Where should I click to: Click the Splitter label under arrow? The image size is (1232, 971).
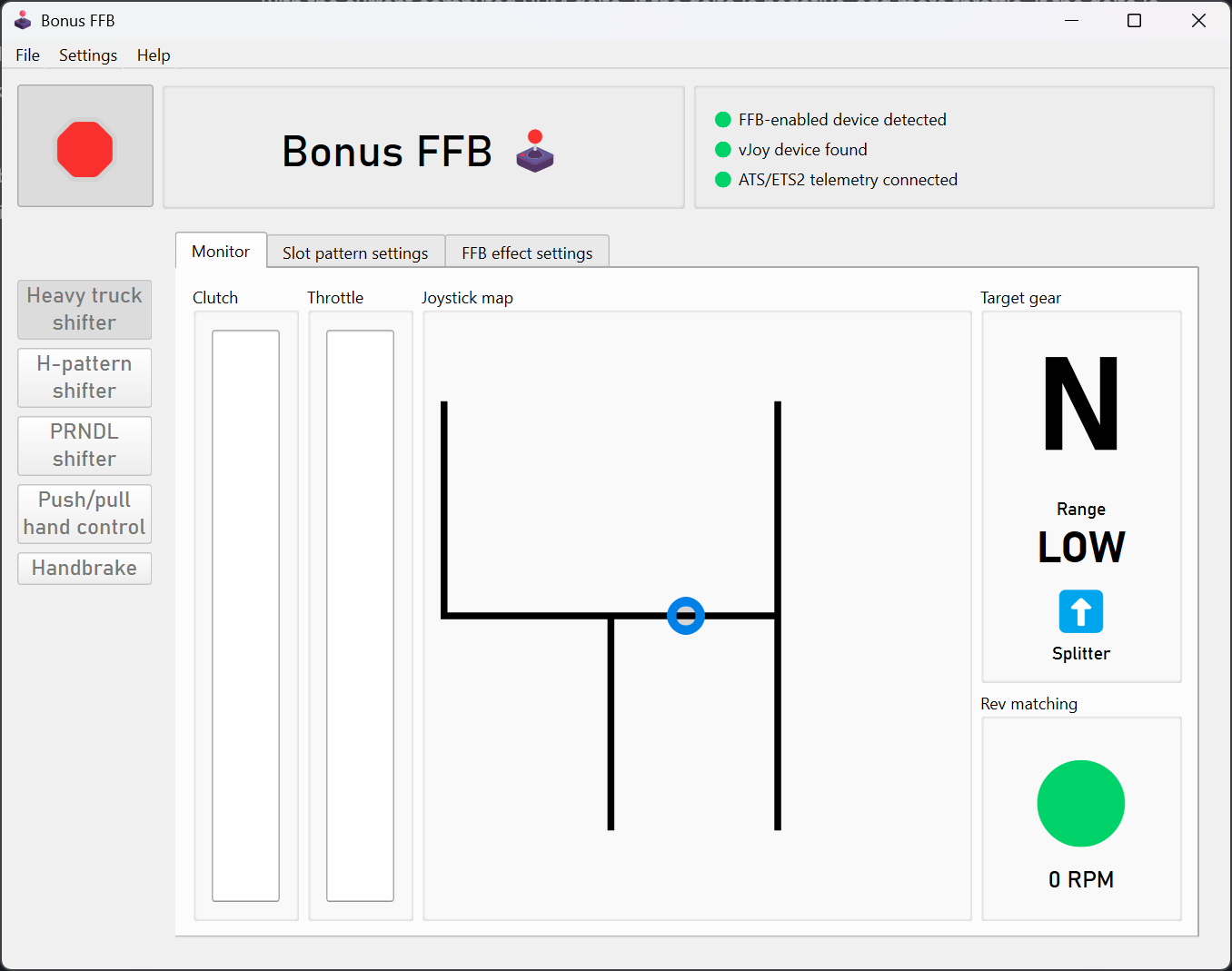coord(1081,653)
